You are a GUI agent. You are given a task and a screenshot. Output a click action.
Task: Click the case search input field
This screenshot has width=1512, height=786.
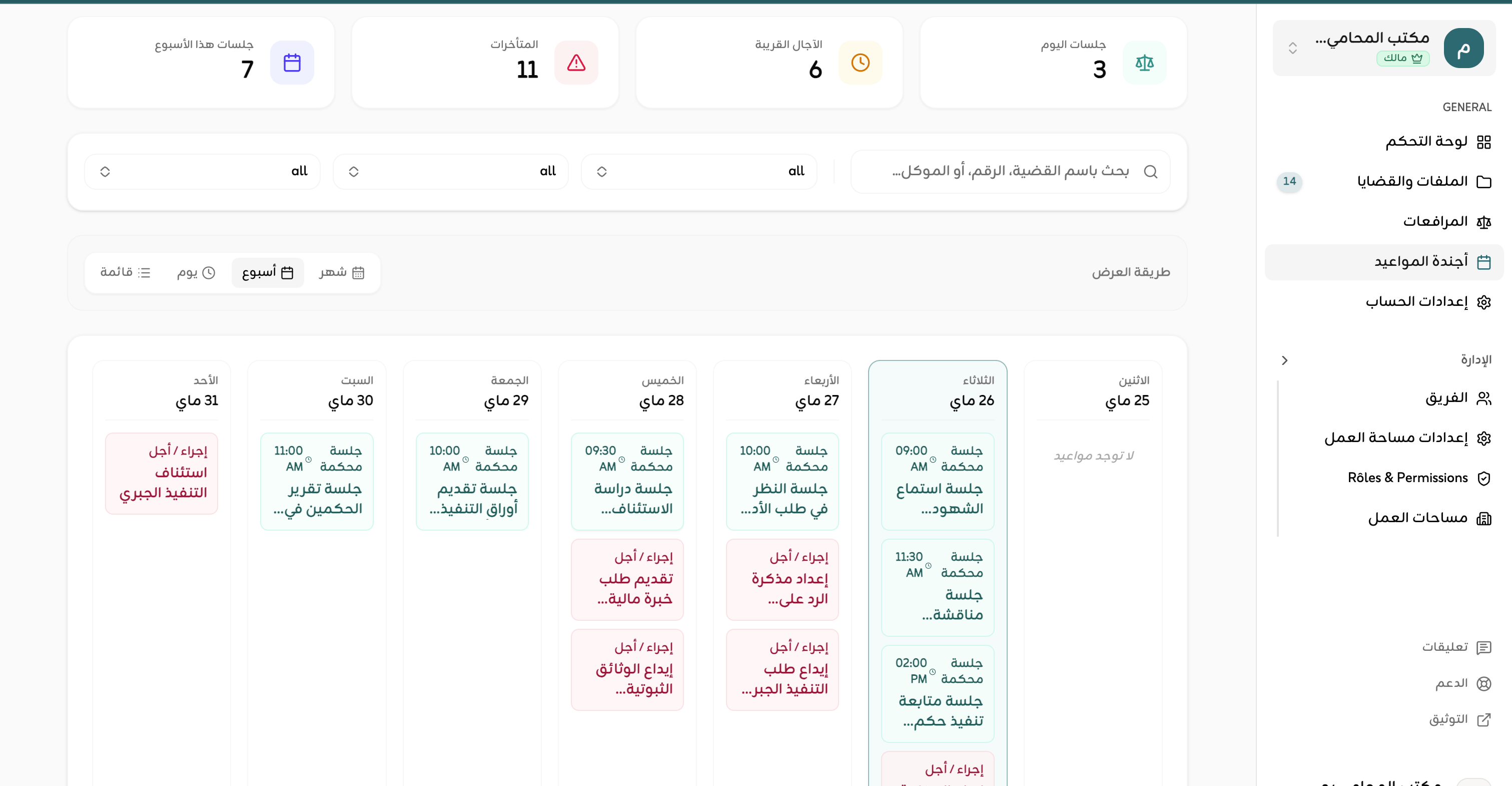1010,172
